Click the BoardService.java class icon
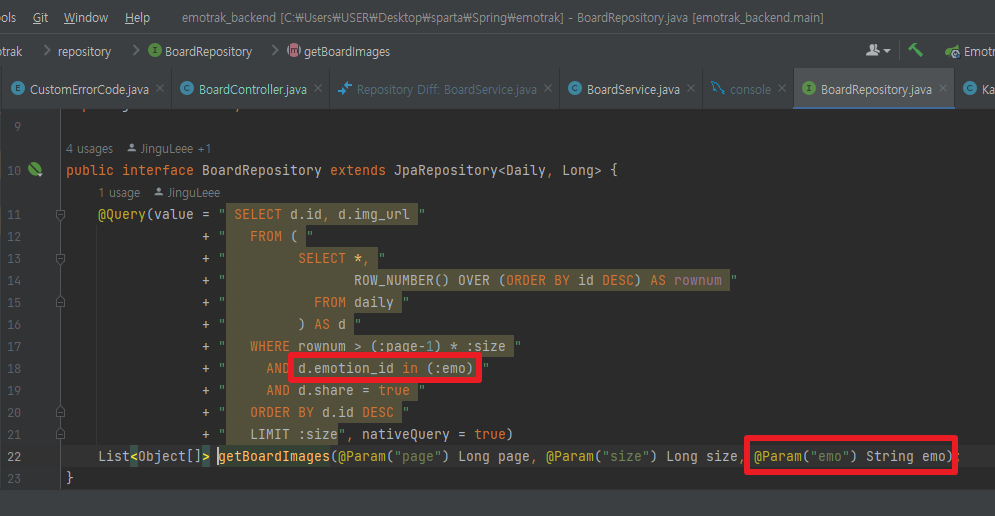This screenshot has width=995, height=516. [574, 88]
